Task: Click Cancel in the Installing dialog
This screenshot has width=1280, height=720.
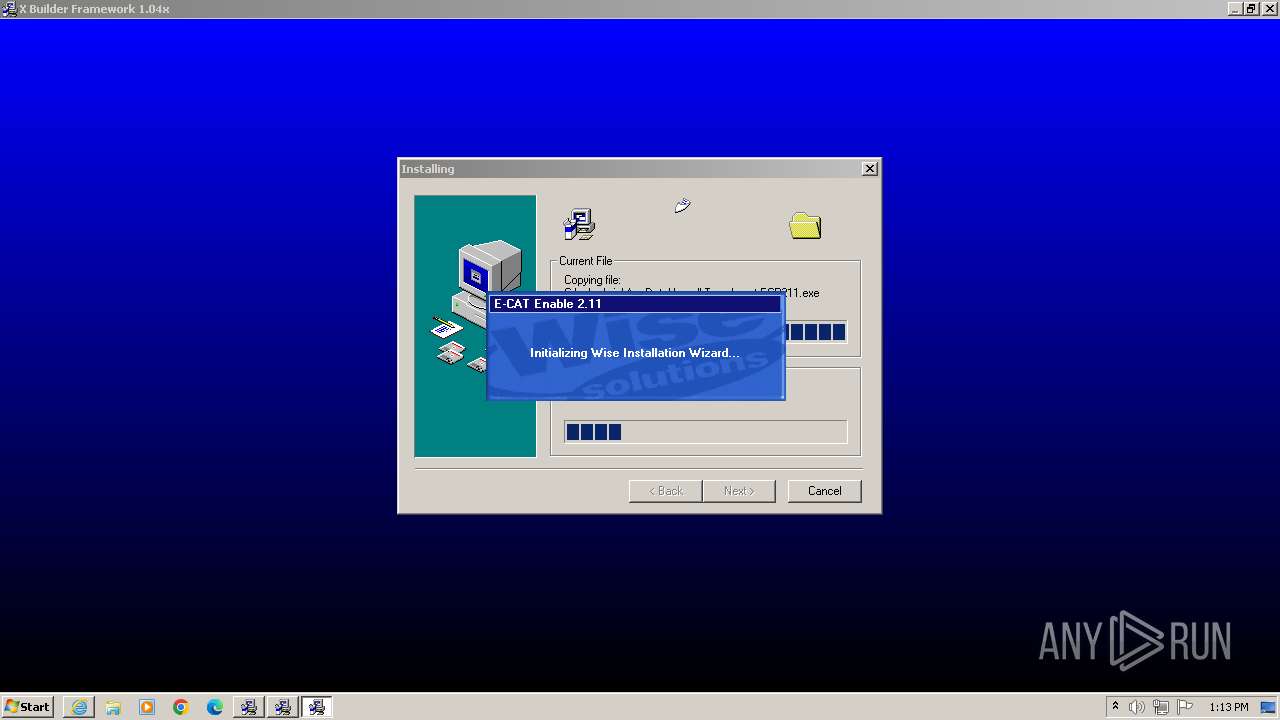Action: pyautogui.click(x=824, y=491)
